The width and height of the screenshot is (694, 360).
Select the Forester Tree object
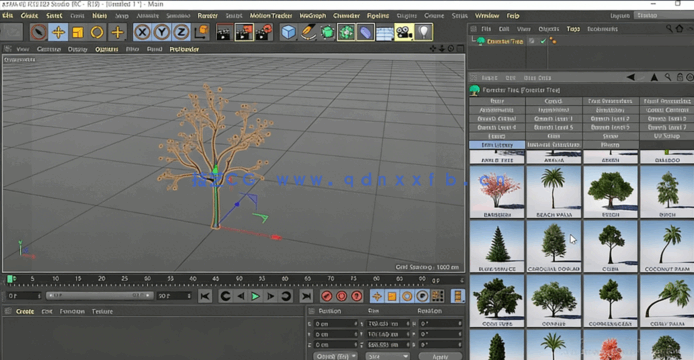point(505,41)
